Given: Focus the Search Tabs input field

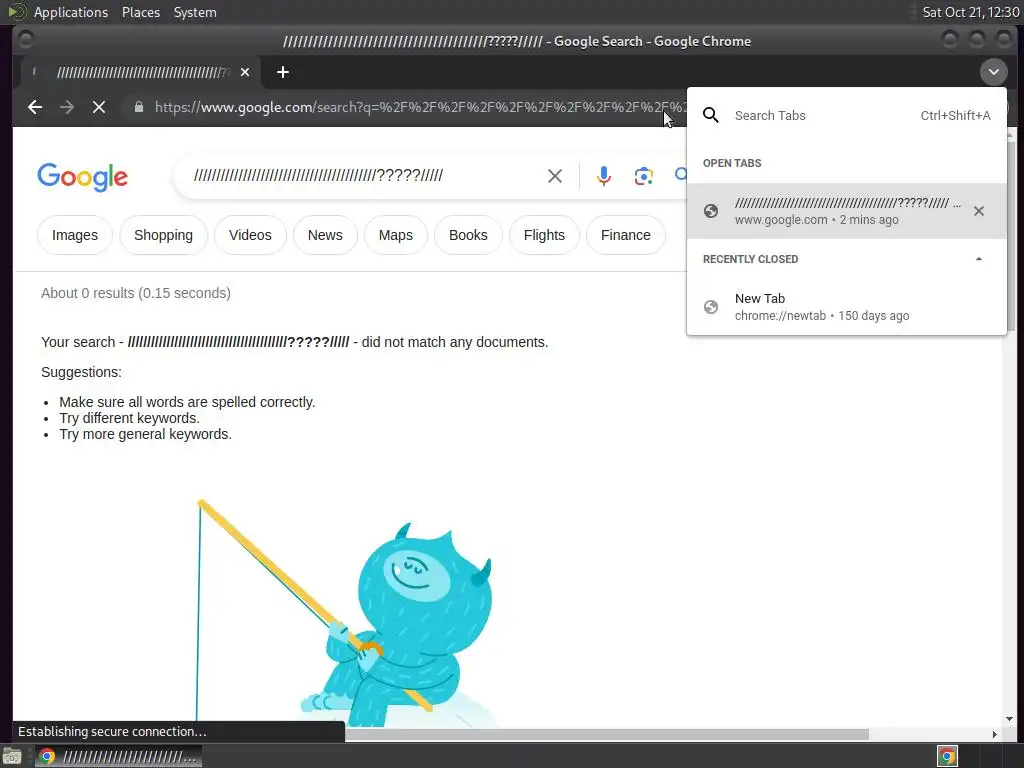Looking at the screenshot, I should [823, 116].
